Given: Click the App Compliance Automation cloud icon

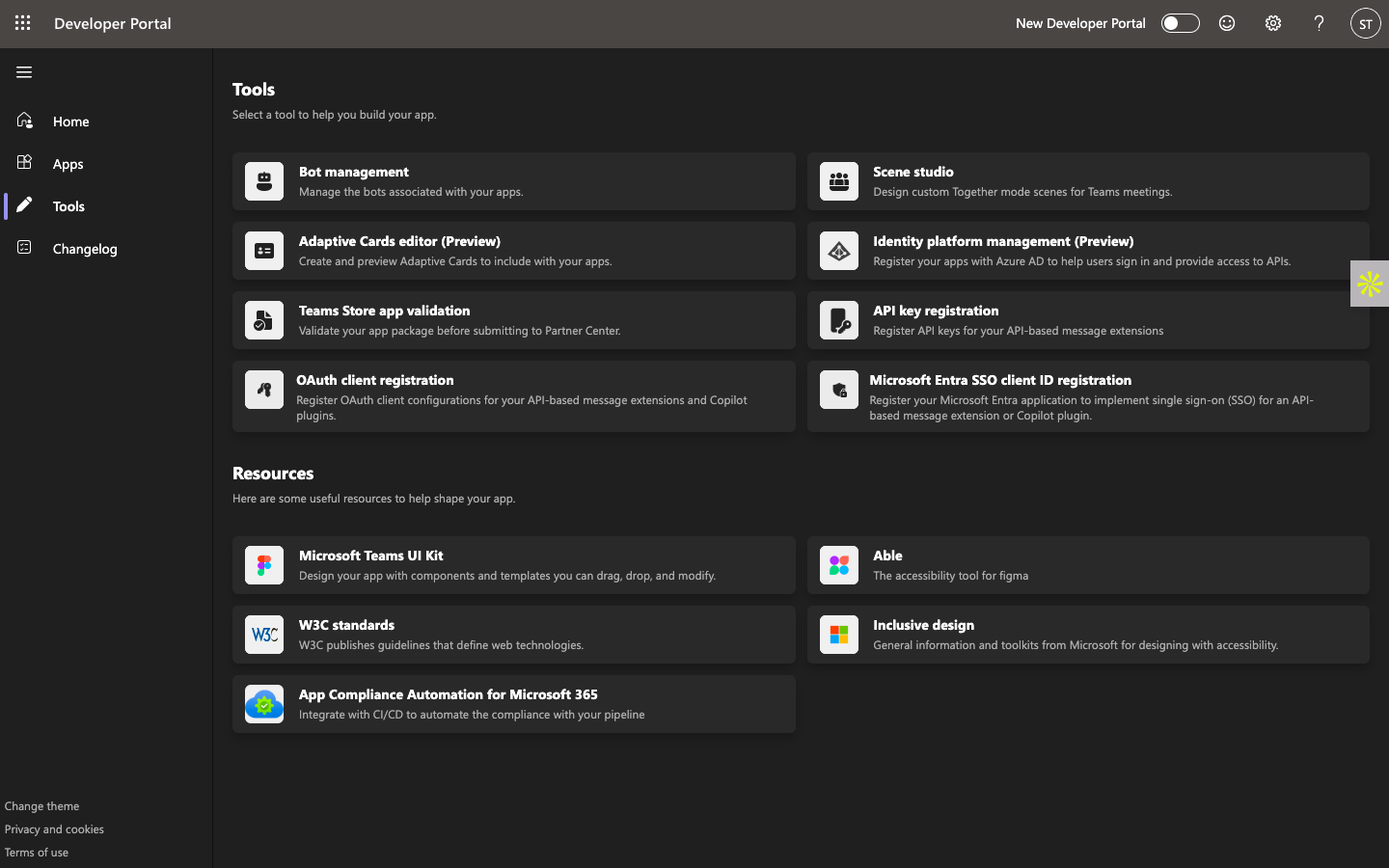Looking at the screenshot, I should coord(264,704).
